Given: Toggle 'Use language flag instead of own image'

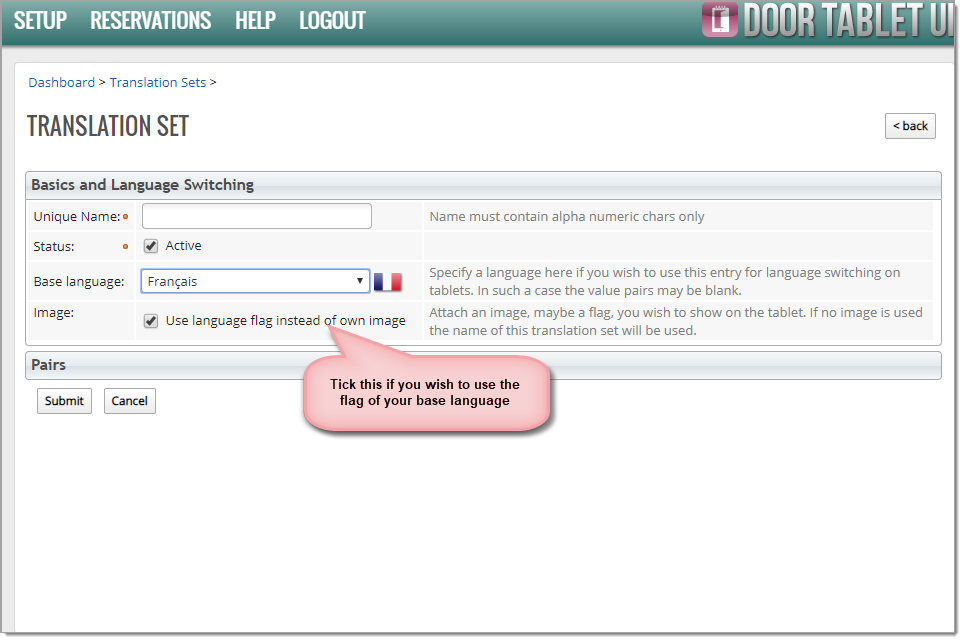Looking at the screenshot, I should click(x=151, y=321).
